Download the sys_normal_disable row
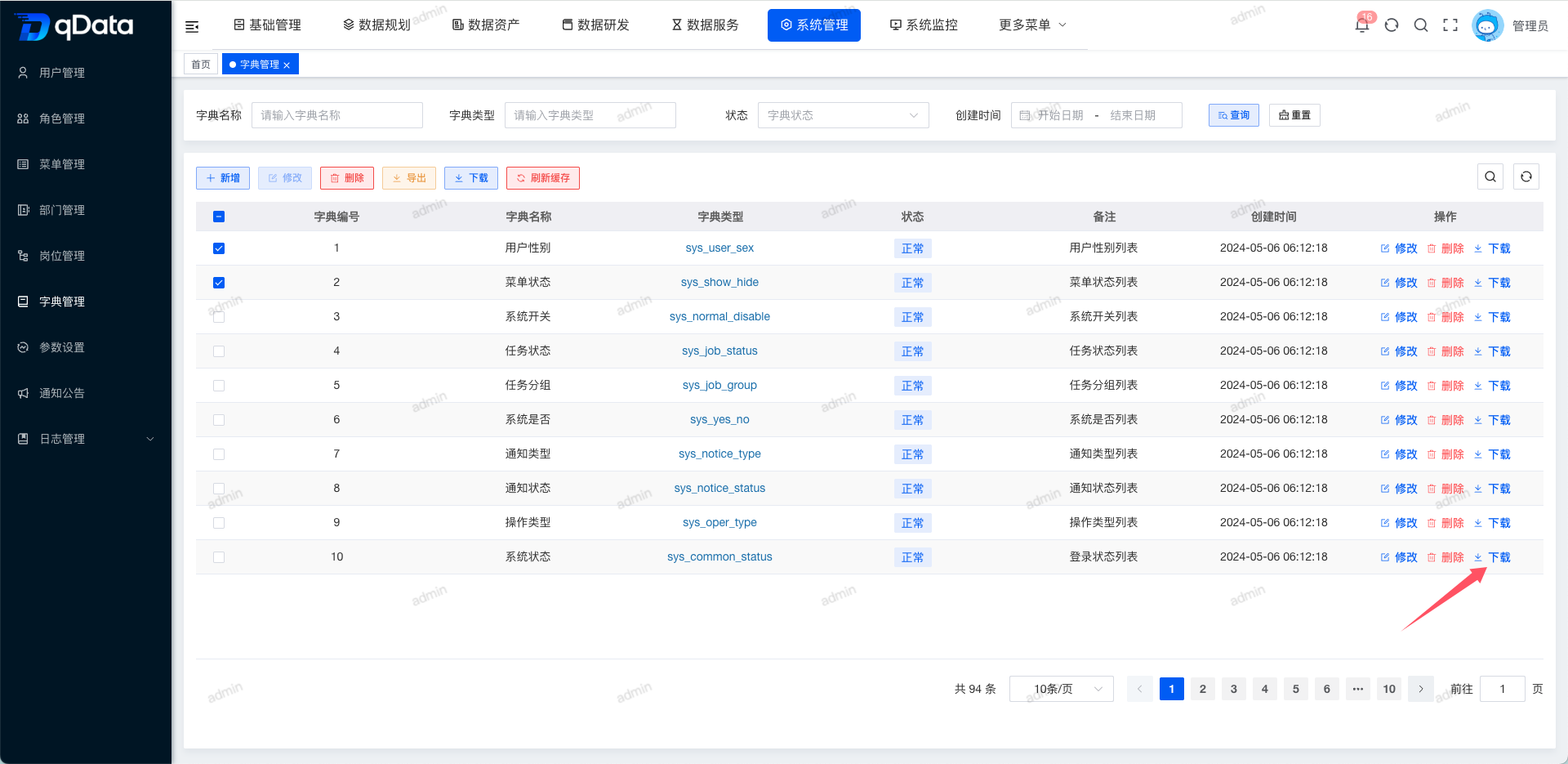Screen dimensions: 1568x764 [1492, 317]
